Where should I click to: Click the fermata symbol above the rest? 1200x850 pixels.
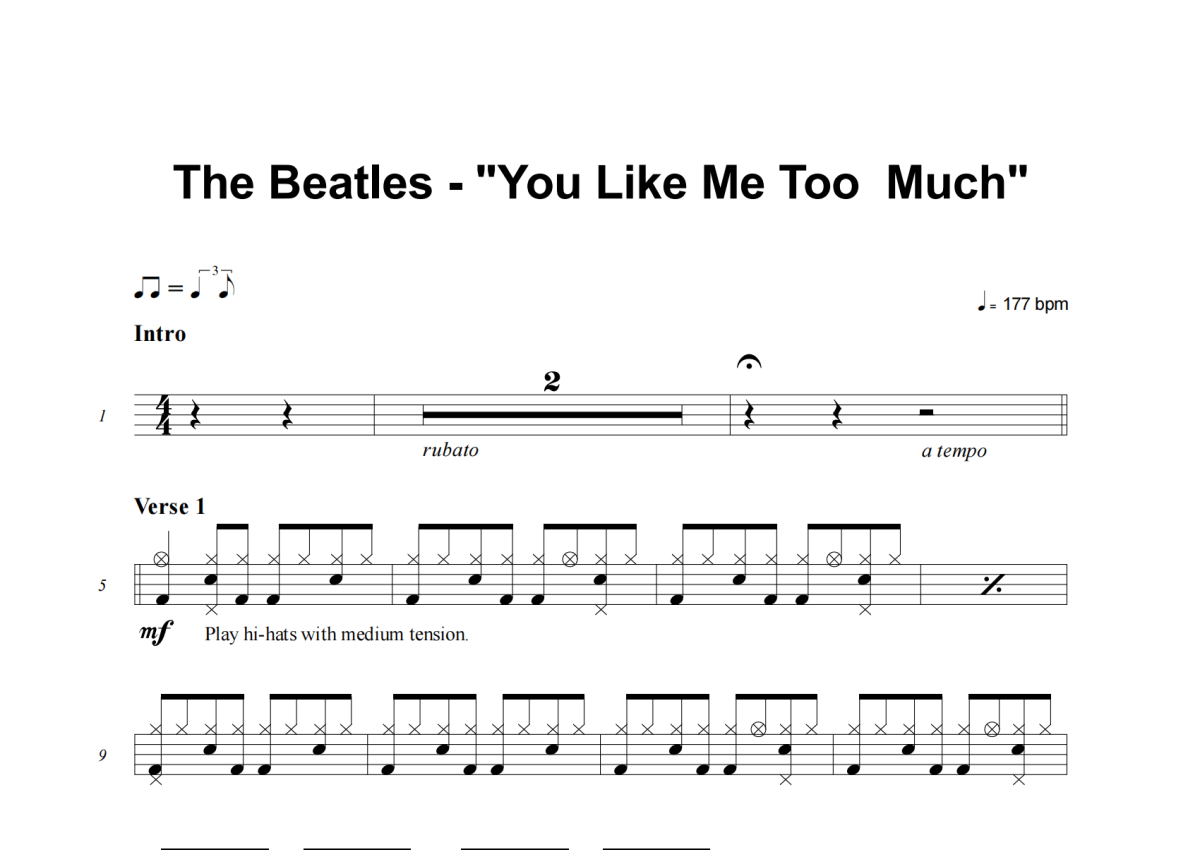pyautogui.click(x=748, y=363)
